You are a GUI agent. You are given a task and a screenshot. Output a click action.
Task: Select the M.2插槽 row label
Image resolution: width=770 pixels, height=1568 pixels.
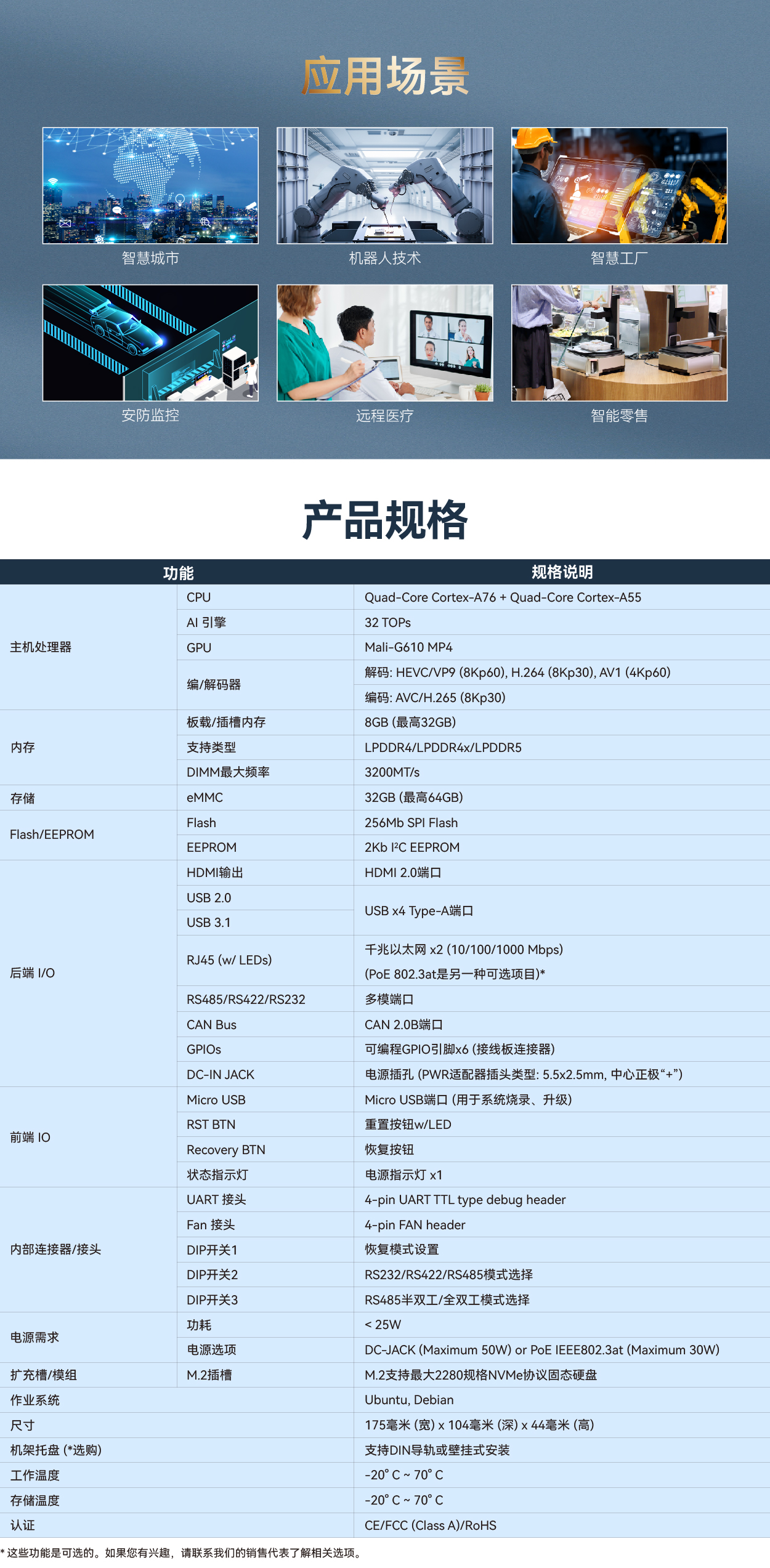click(x=209, y=1375)
